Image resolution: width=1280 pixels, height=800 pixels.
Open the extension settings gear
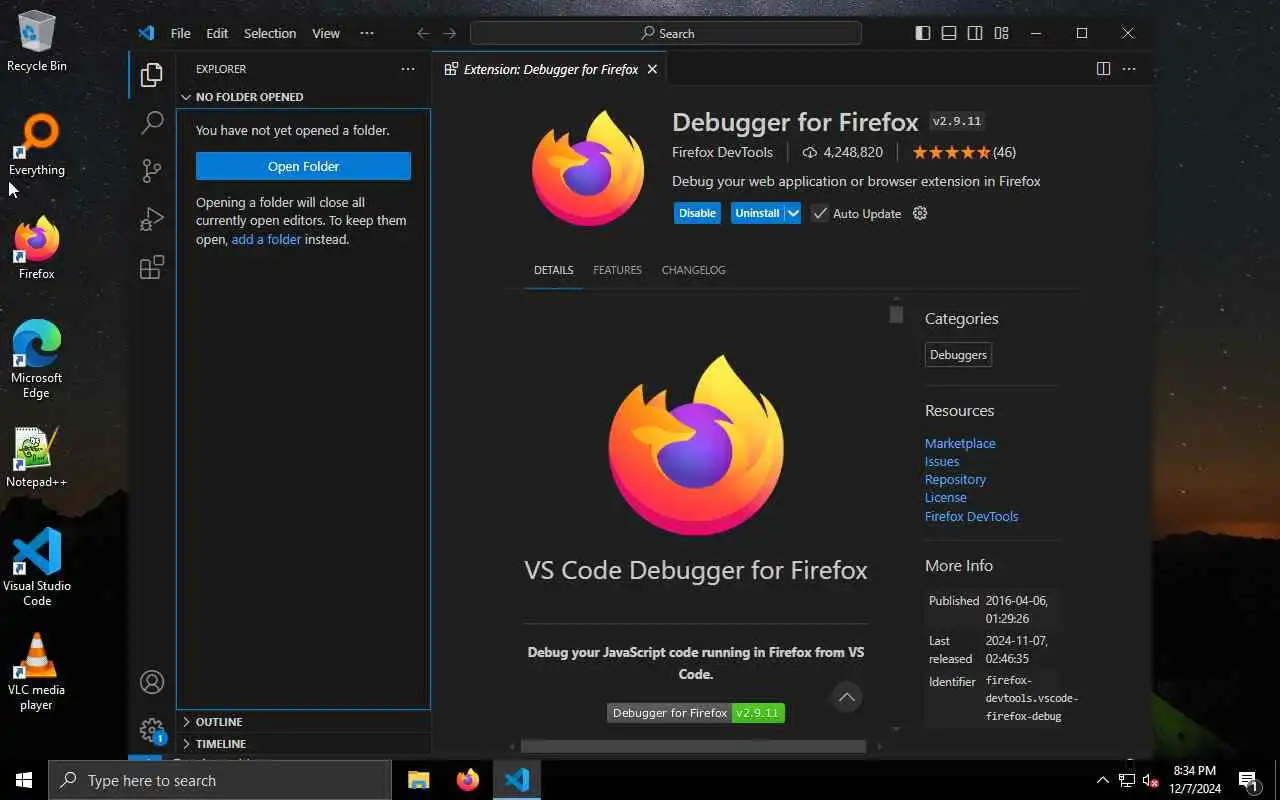tap(920, 213)
